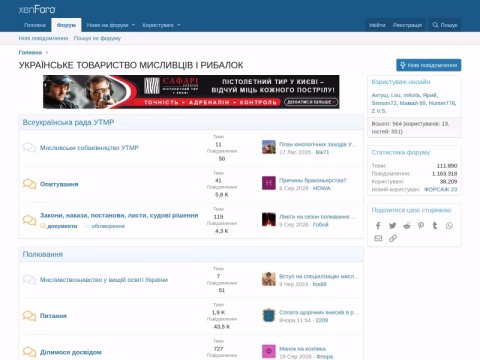
Task: Open Користувачі онлайн widget heading
Action: tap(401, 82)
